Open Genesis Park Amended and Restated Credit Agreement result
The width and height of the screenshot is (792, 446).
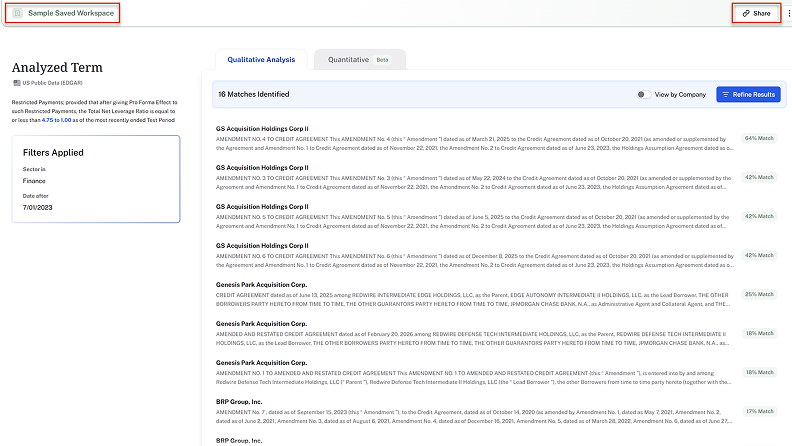[475, 333]
